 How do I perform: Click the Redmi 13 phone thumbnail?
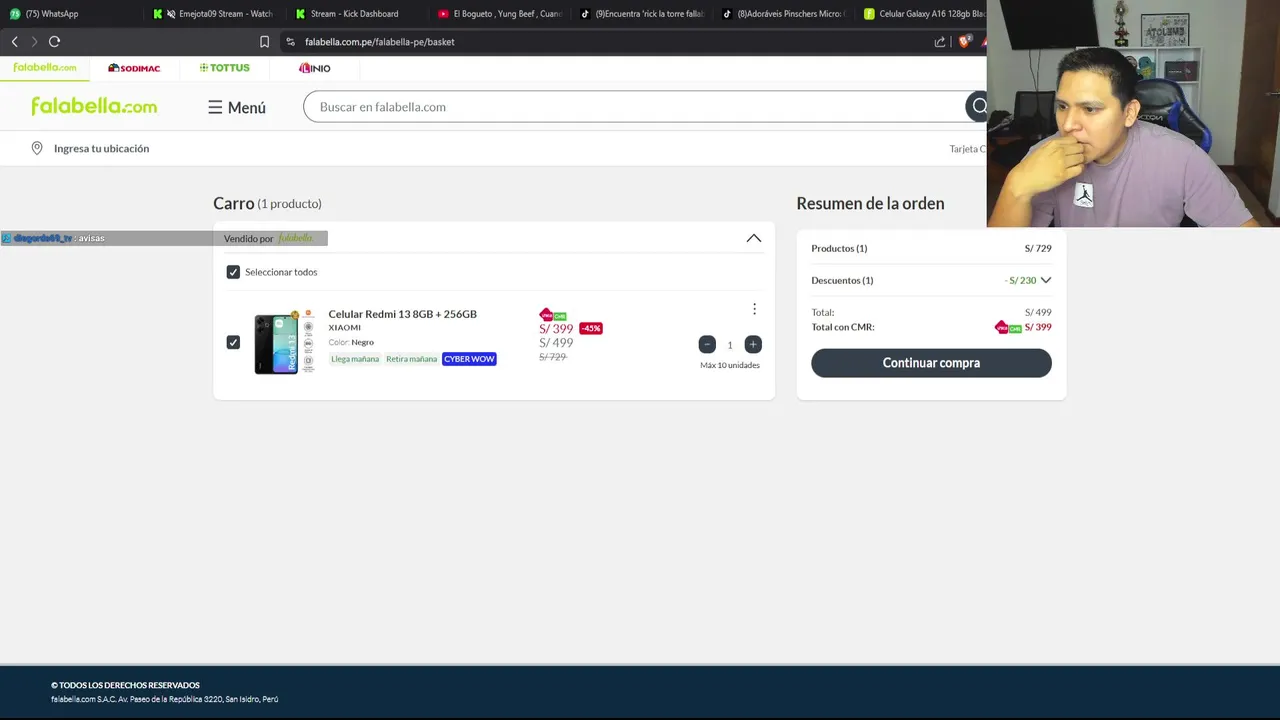(284, 343)
